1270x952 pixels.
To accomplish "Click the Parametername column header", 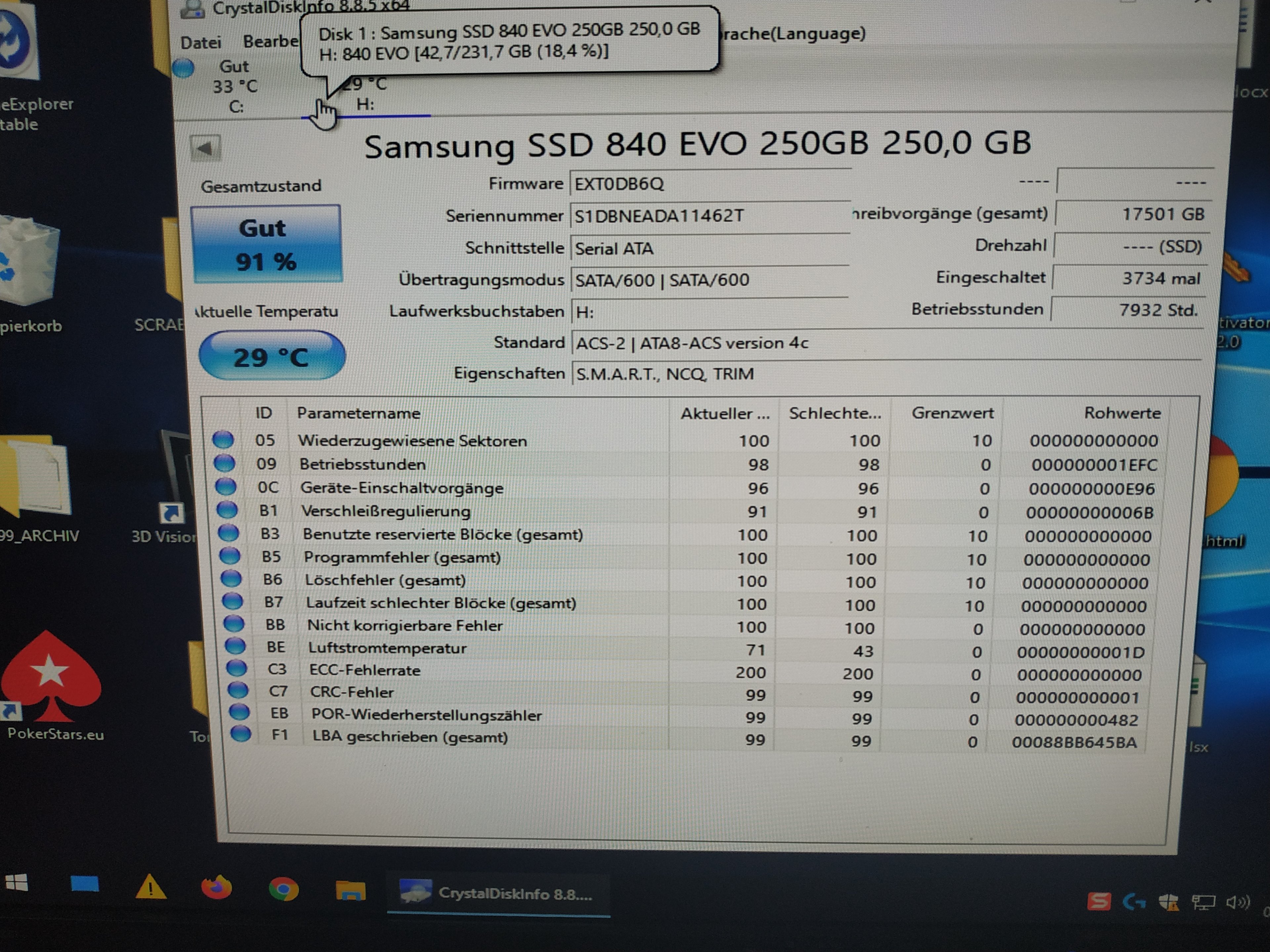I will (x=358, y=413).
